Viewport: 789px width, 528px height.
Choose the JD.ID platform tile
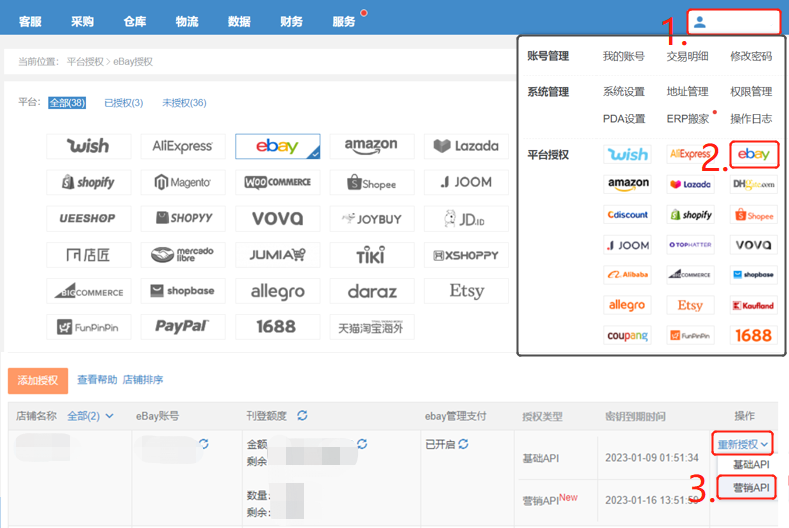pyautogui.click(x=466, y=218)
